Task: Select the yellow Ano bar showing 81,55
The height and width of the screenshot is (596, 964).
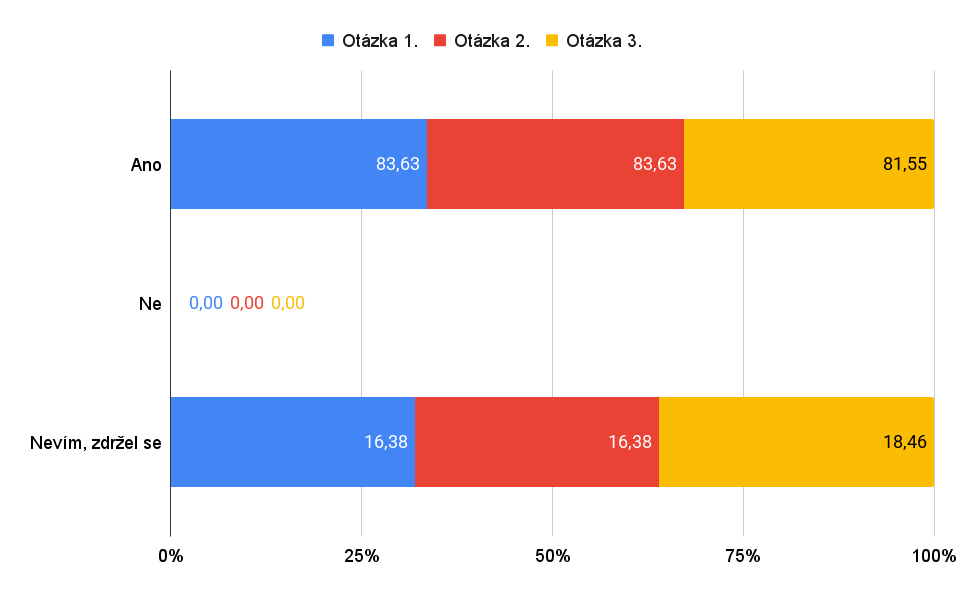Action: pos(808,164)
